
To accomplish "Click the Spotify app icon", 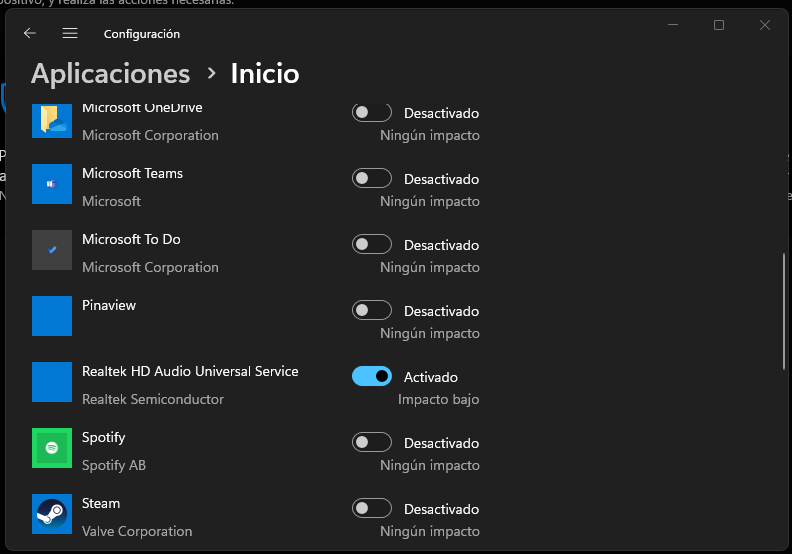I will pyautogui.click(x=52, y=448).
